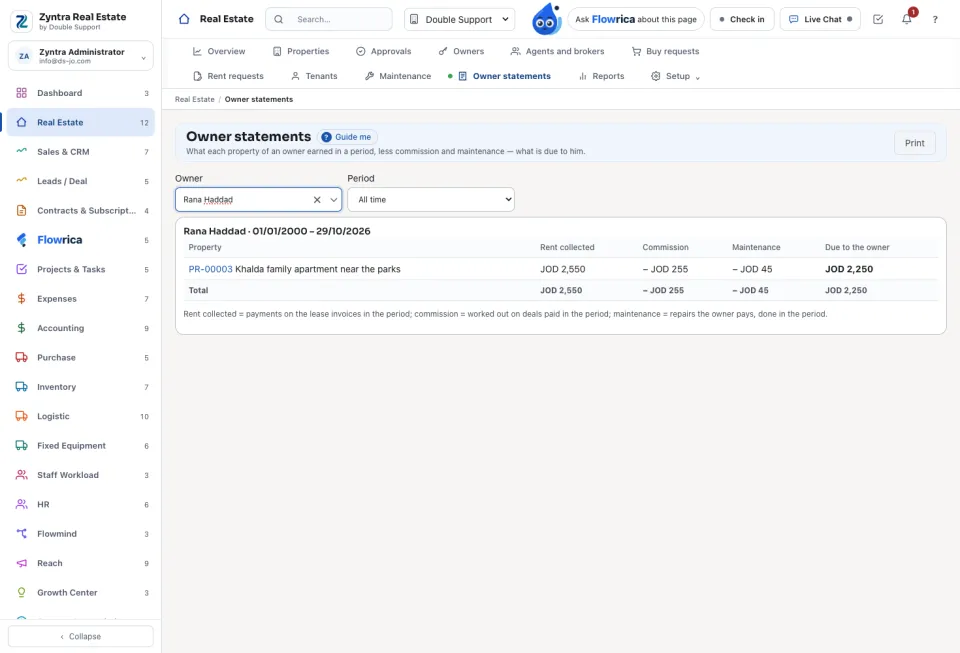Open the Approvals tab

[x=384, y=51]
